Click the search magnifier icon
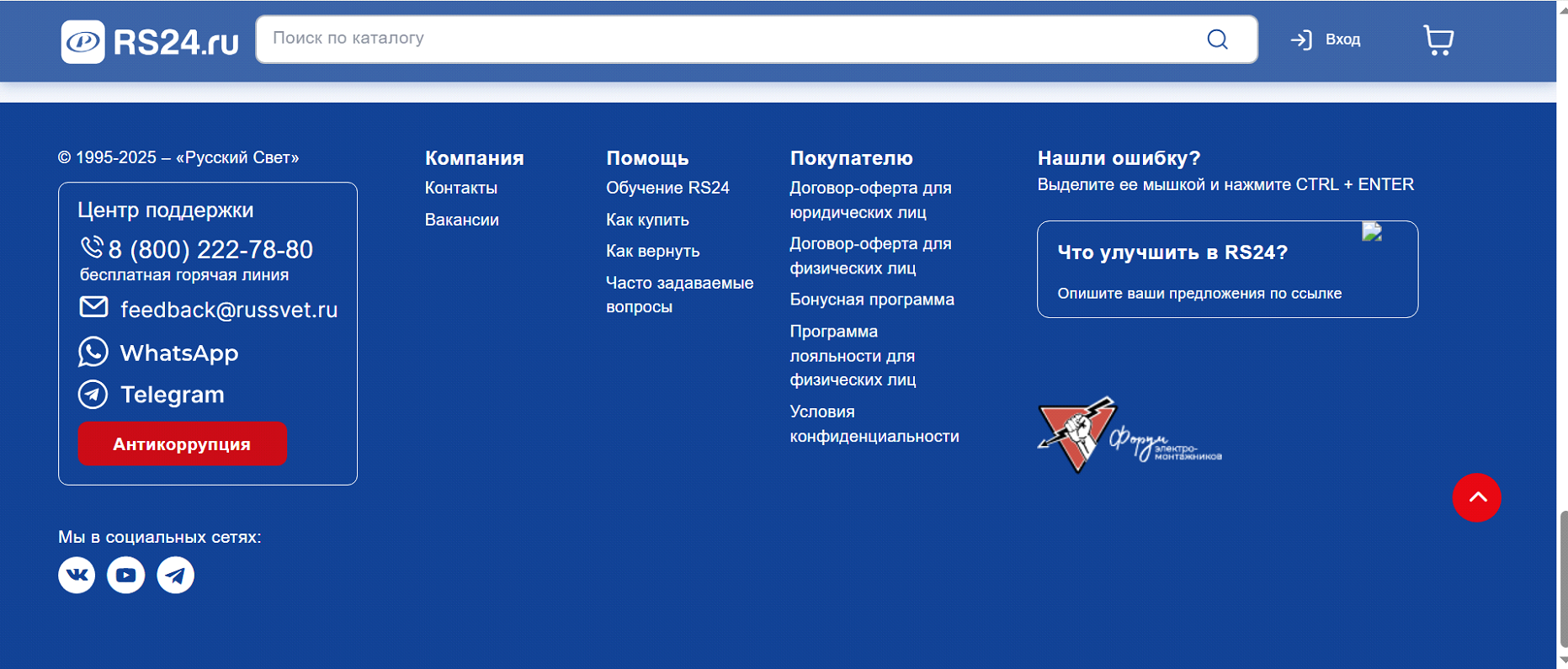 click(x=1217, y=40)
